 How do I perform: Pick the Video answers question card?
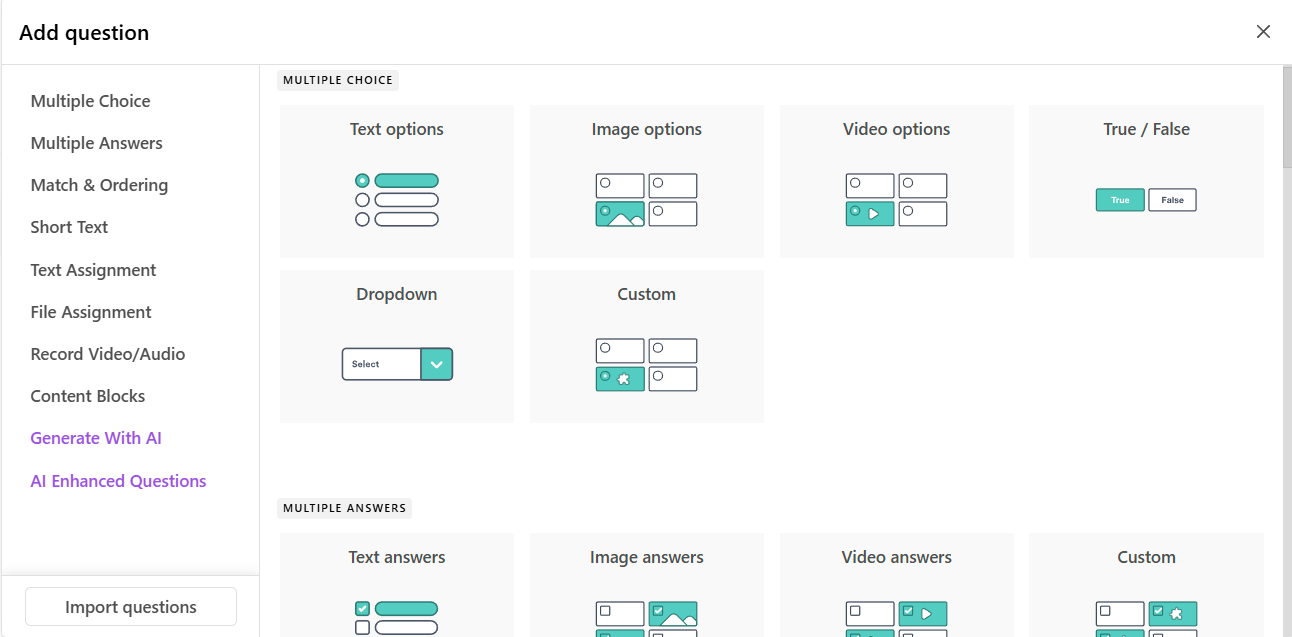coord(897,585)
